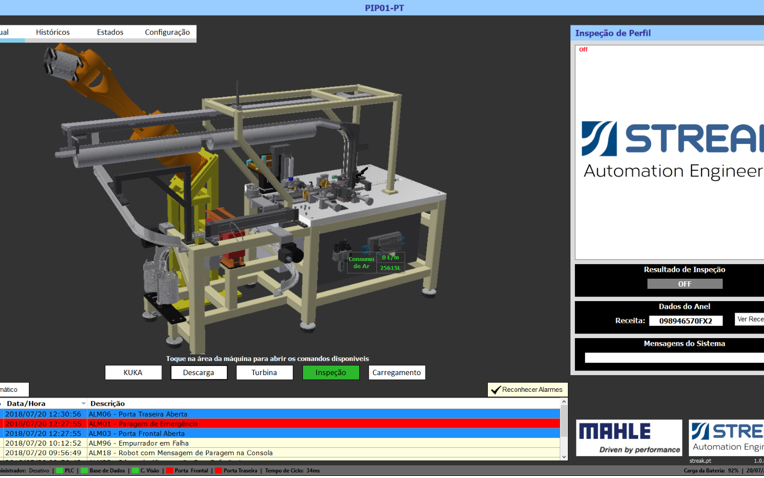Open the Estados tab
Viewport: 764px width, 478px height.
(x=110, y=32)
